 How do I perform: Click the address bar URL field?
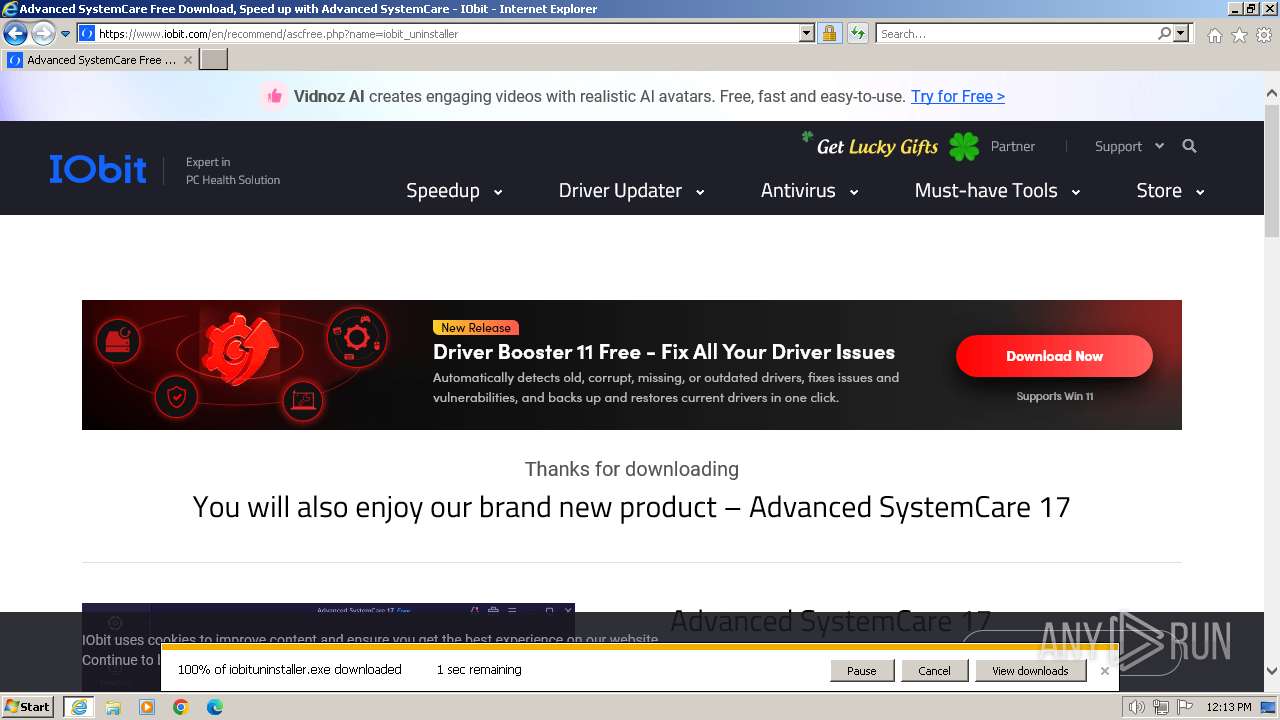tap(447, 33)
